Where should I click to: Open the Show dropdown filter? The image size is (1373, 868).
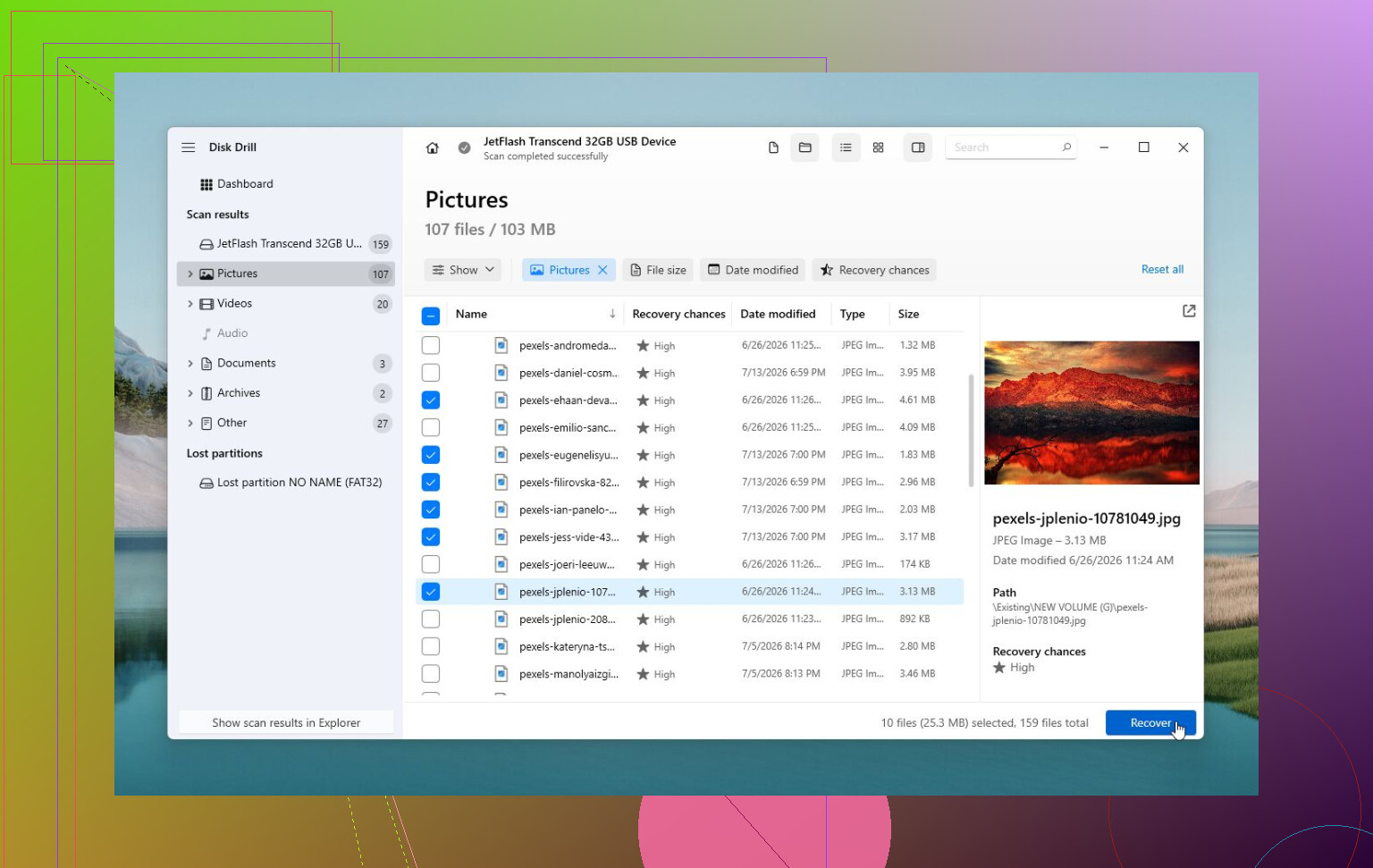(463, 270)
